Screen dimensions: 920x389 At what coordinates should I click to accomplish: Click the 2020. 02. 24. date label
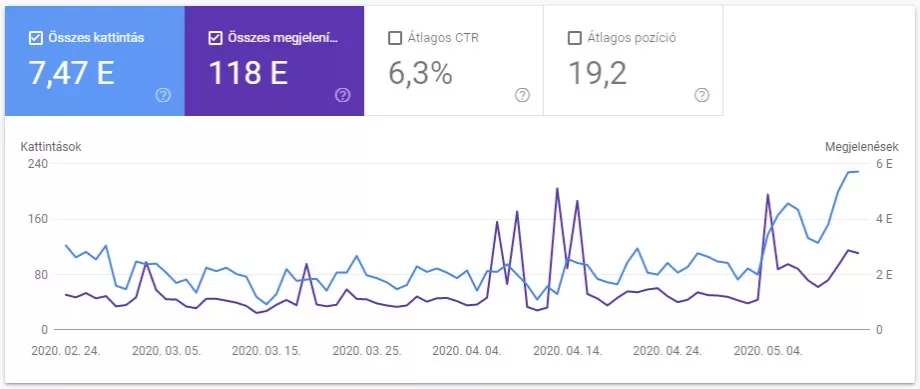coord(66,351)
